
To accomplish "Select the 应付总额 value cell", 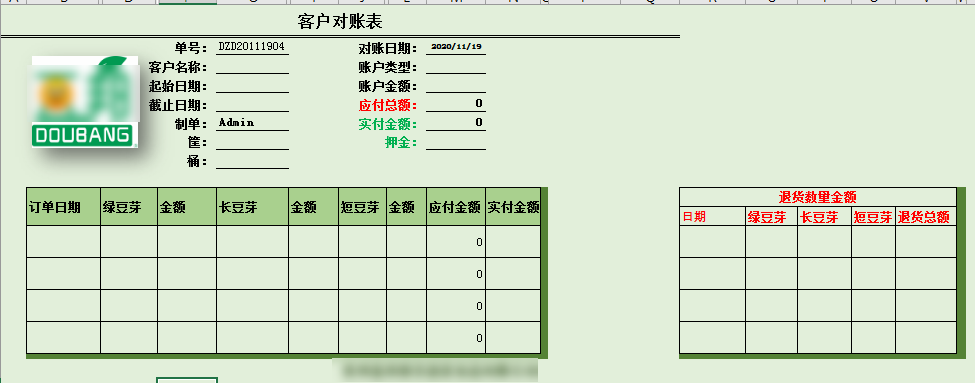I will pos(456,104).
